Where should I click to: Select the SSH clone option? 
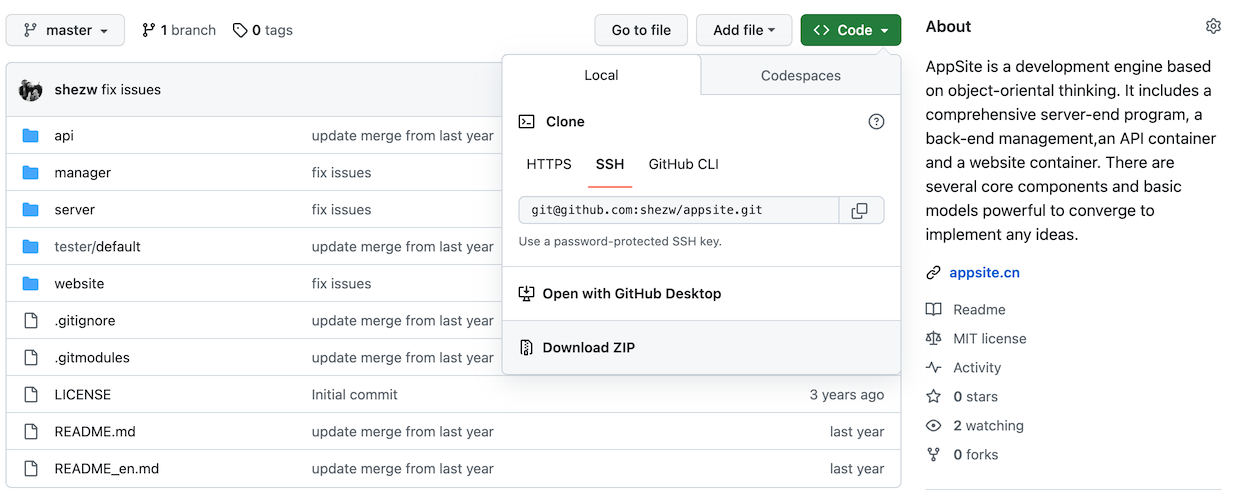point(610,164)
